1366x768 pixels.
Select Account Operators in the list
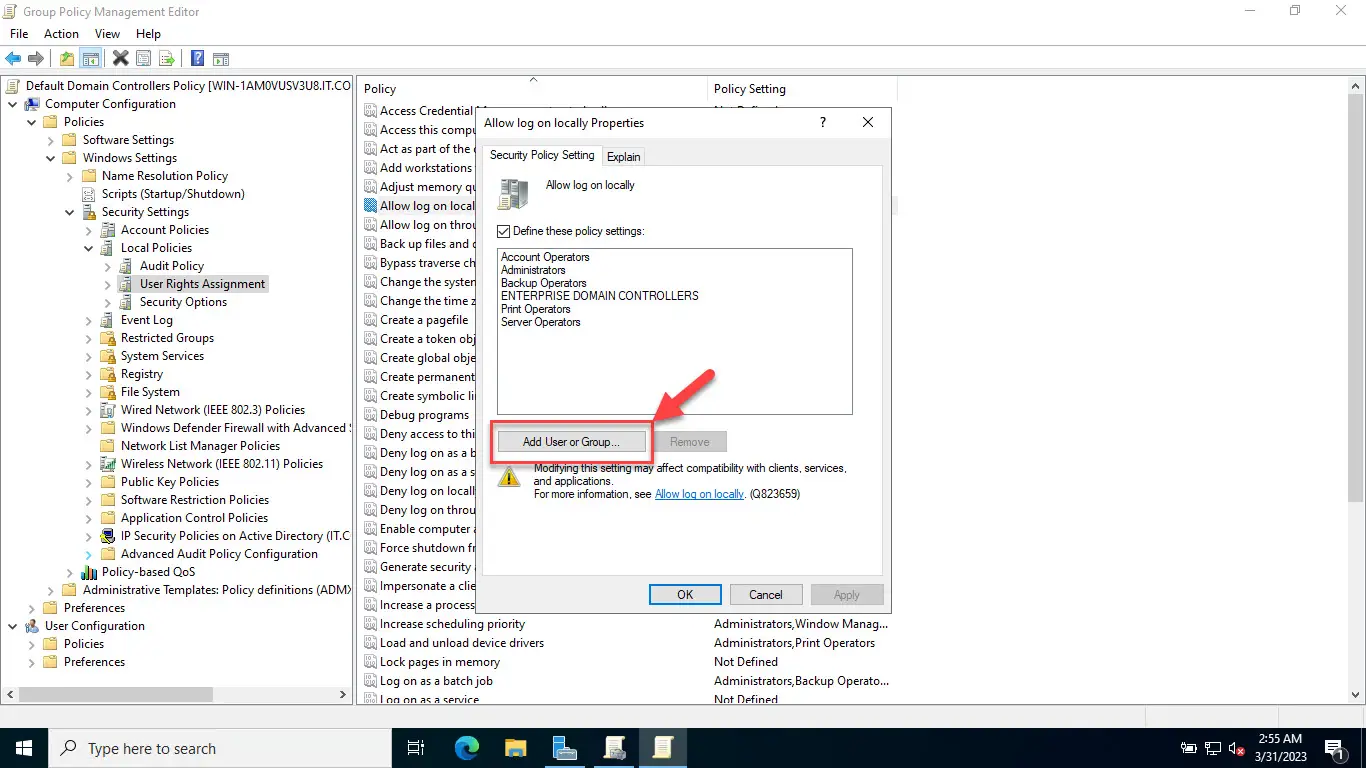pos(545,257)
